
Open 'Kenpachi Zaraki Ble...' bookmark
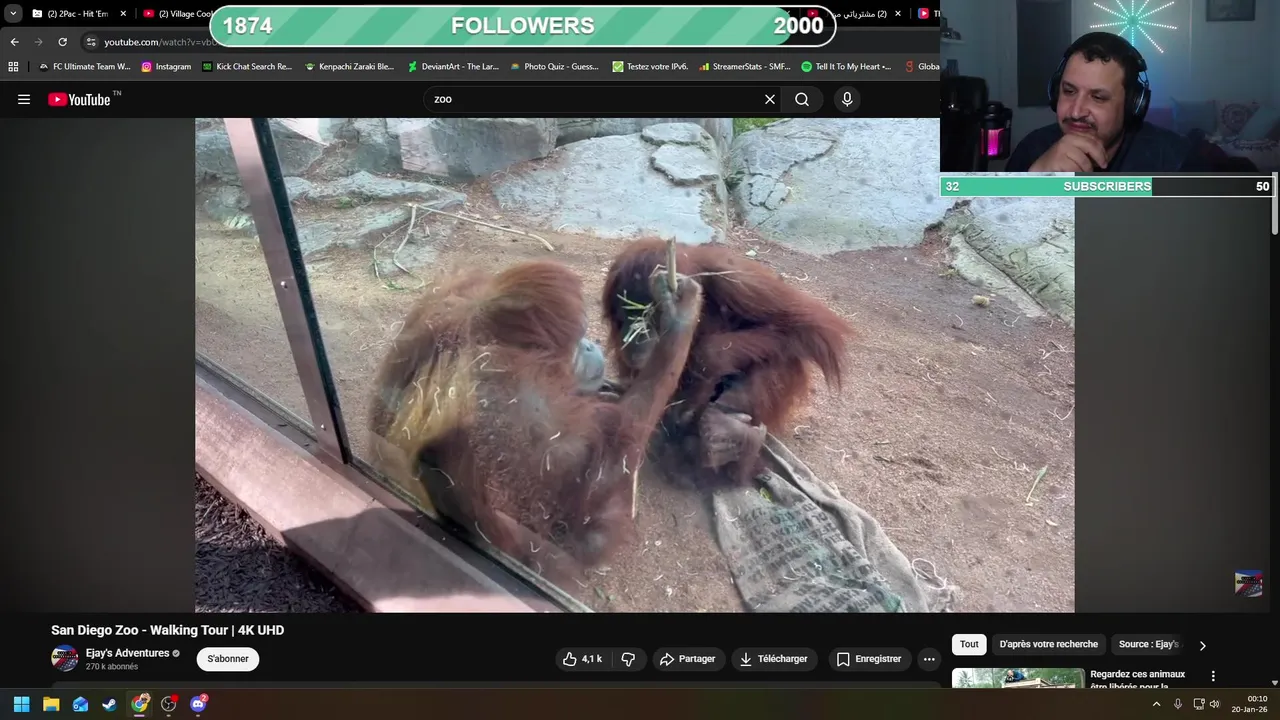tap(349, 66)
